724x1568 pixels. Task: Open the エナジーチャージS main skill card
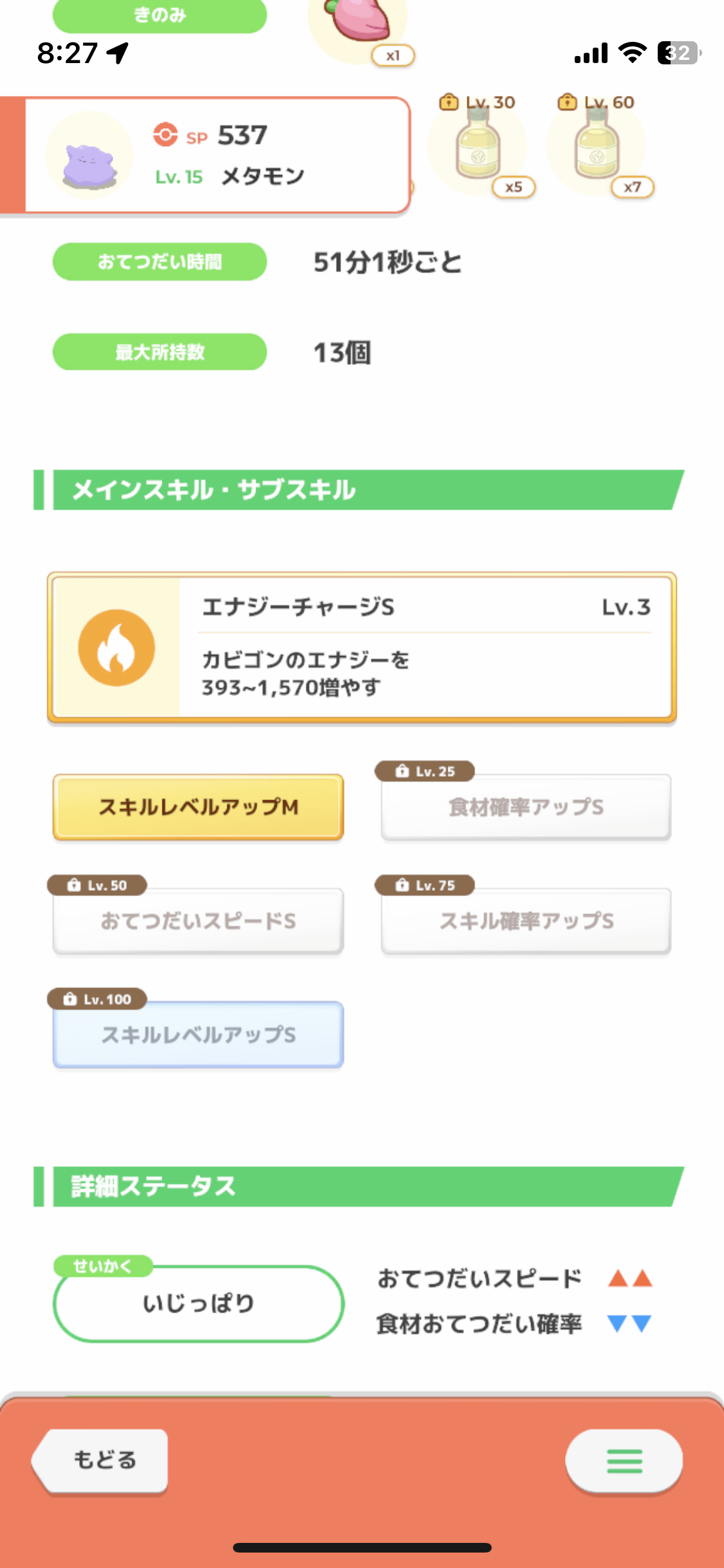click(x=362, y=648)
